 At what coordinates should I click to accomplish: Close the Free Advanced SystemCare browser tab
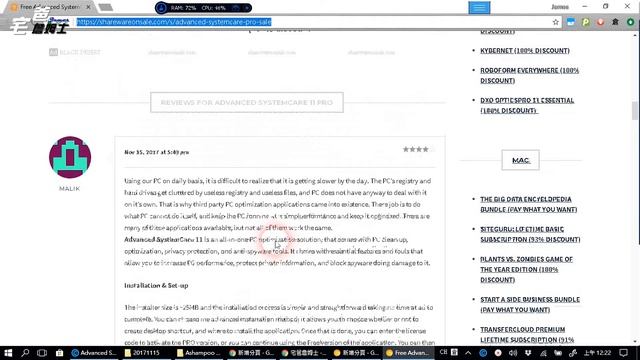coord(88,7)
